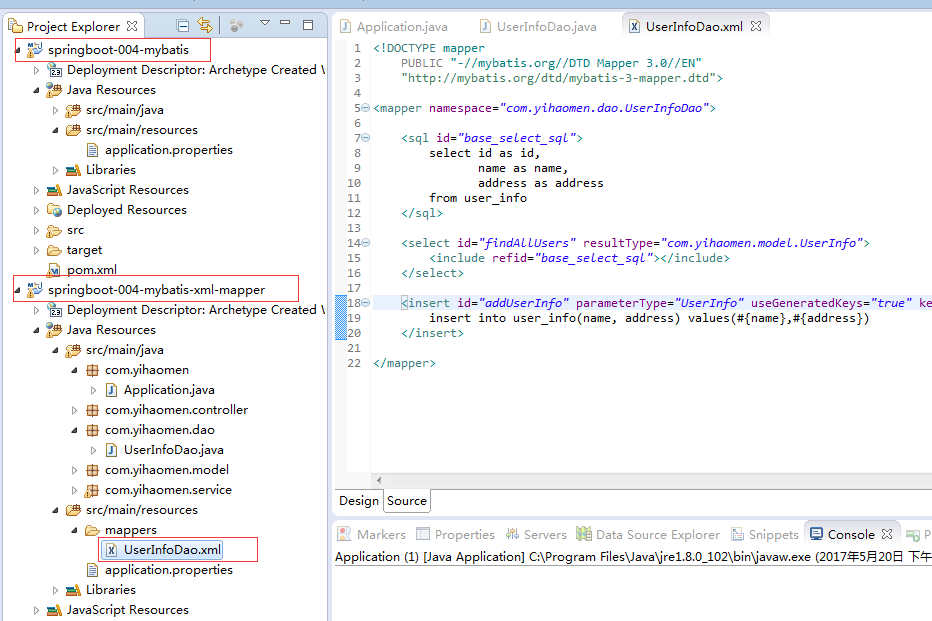
Task: Switch to Design view tab
Action: 358,501
